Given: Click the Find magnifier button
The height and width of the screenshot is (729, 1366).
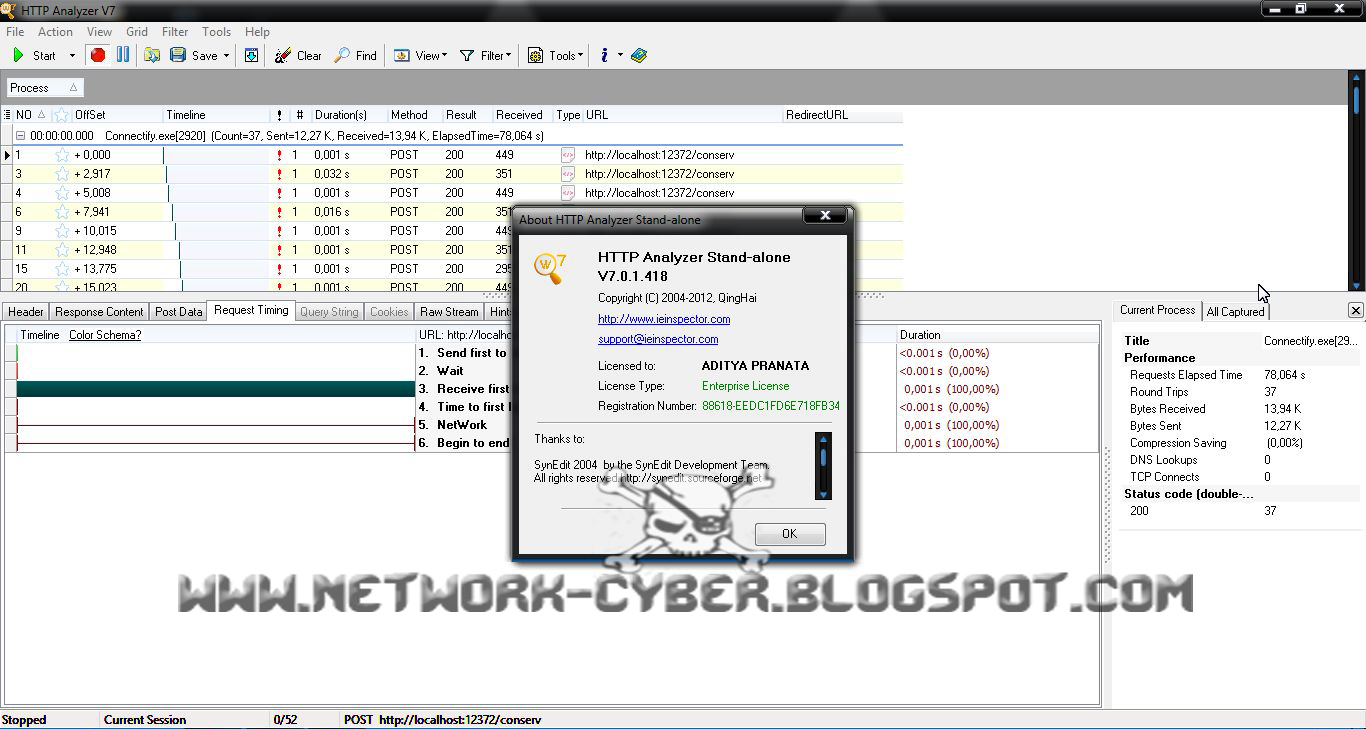Looking at the screenshot, I should (x=356, y=56).
